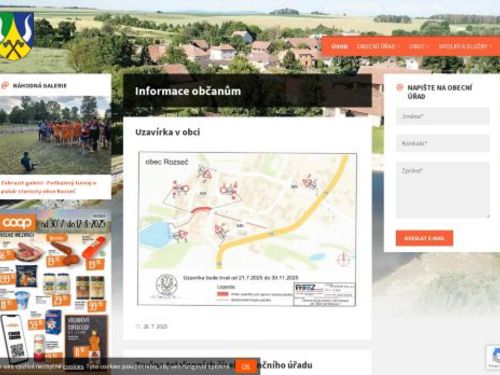Click the Náhodná galerie heading icon
Viewport: 500px width, 375px height.
(5, 86)
